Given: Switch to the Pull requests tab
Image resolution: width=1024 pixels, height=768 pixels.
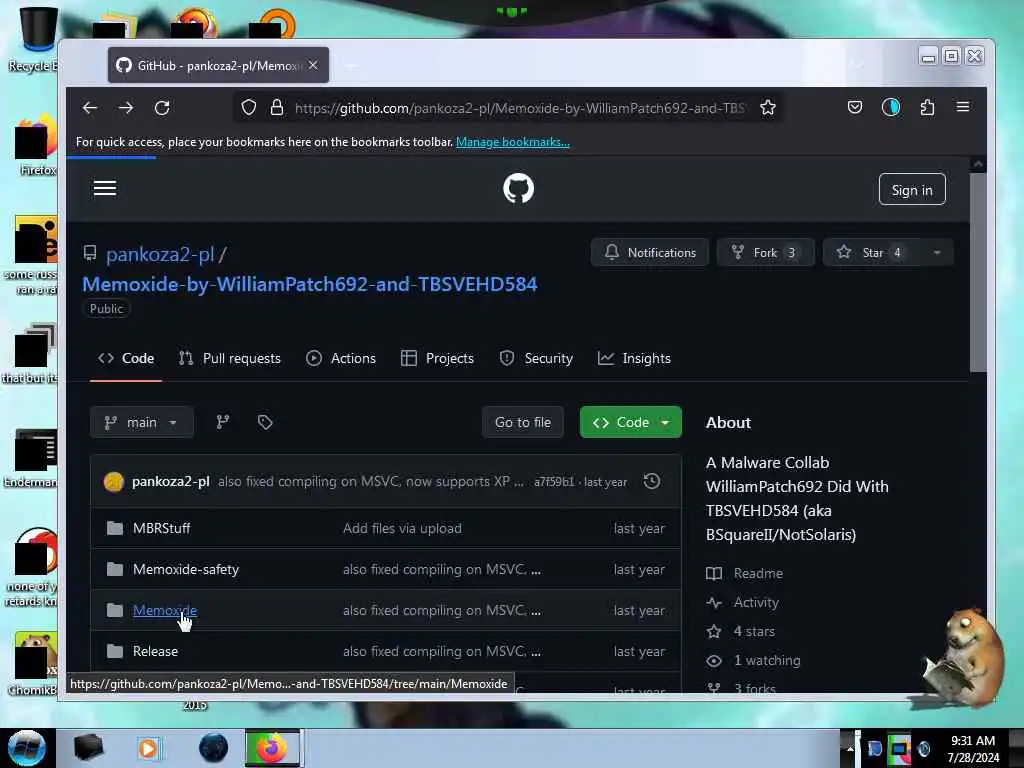Looking at the screenshot, I should coord(230,359).
